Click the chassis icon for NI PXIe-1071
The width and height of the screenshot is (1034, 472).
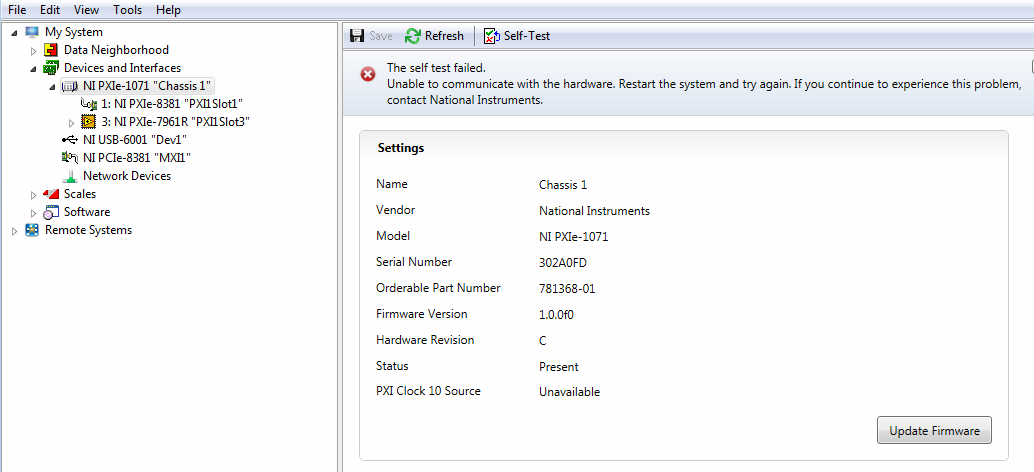pos(70,86)
